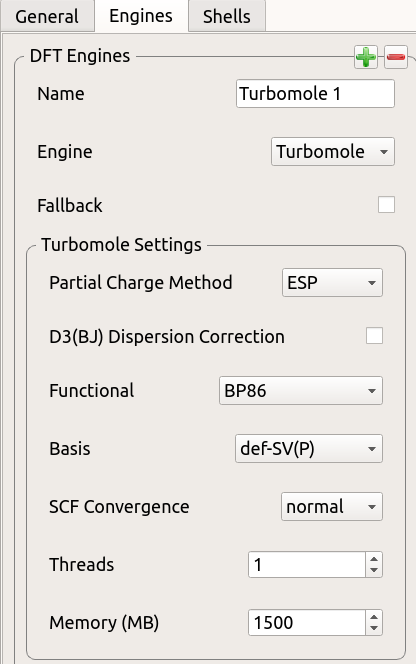Add a new DFT engine with green plus

pyautogui.click(x=366, y=57)
